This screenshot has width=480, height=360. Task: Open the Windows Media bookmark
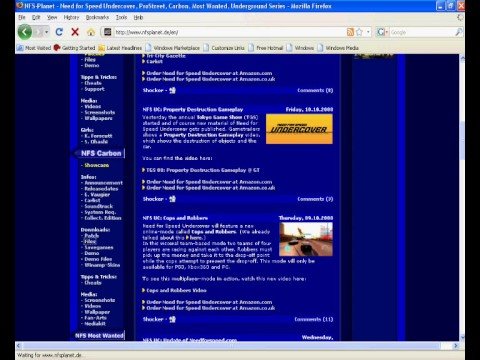click(338, 48)
